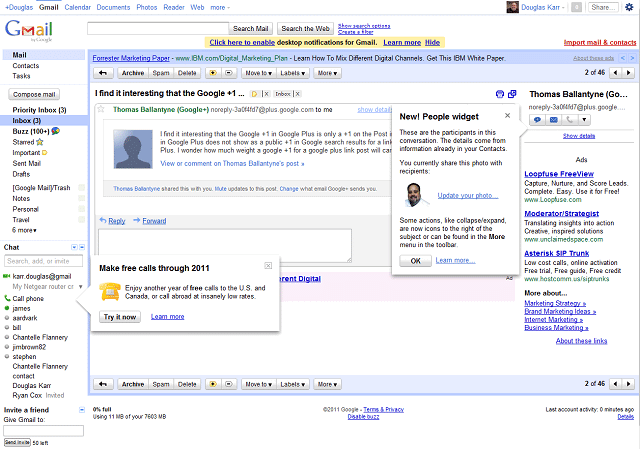Screen dimensions: 640x449
Task: Go to older conversation with top right arrow
Action: pyautogui.click(x=629, y=73)
